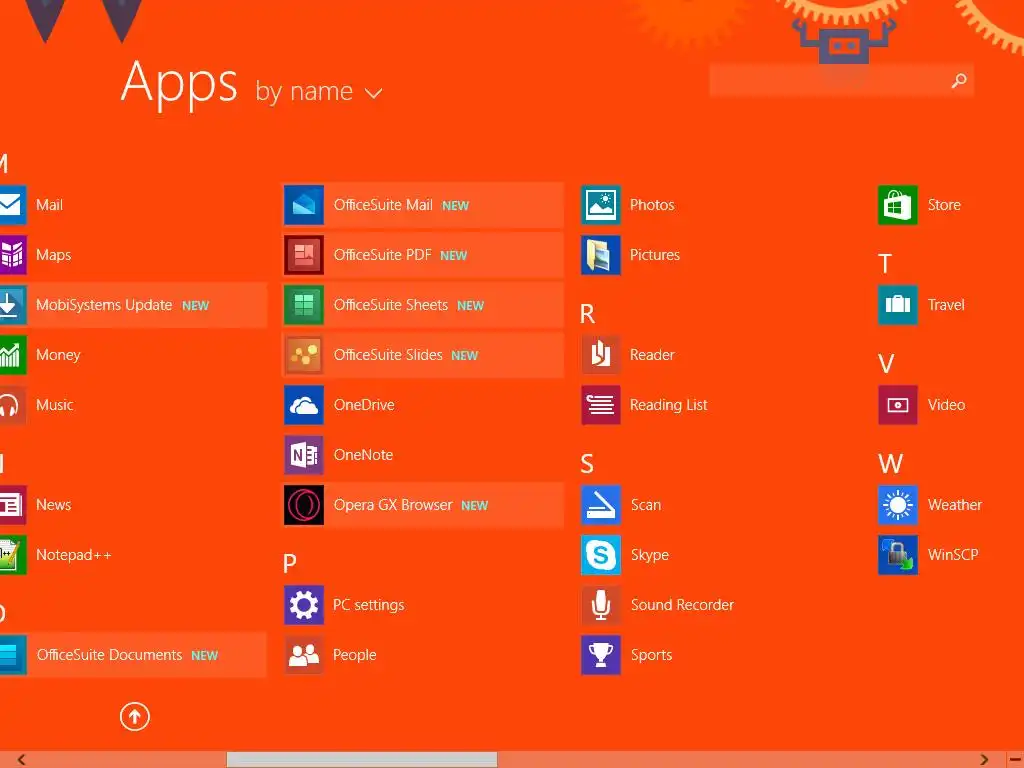Click the 'Opera GX Browser' label
The height and width of the screenshot is (768, 1024).
coord(393,505)
